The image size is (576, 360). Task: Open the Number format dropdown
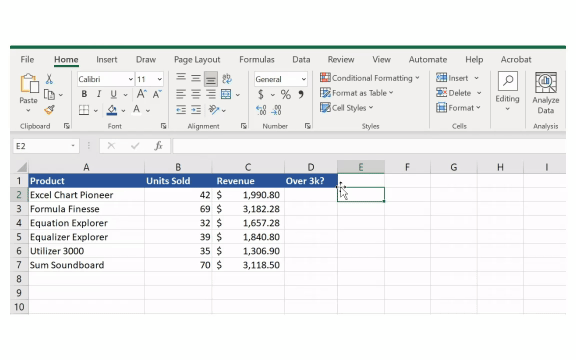(x=304, y=79)
